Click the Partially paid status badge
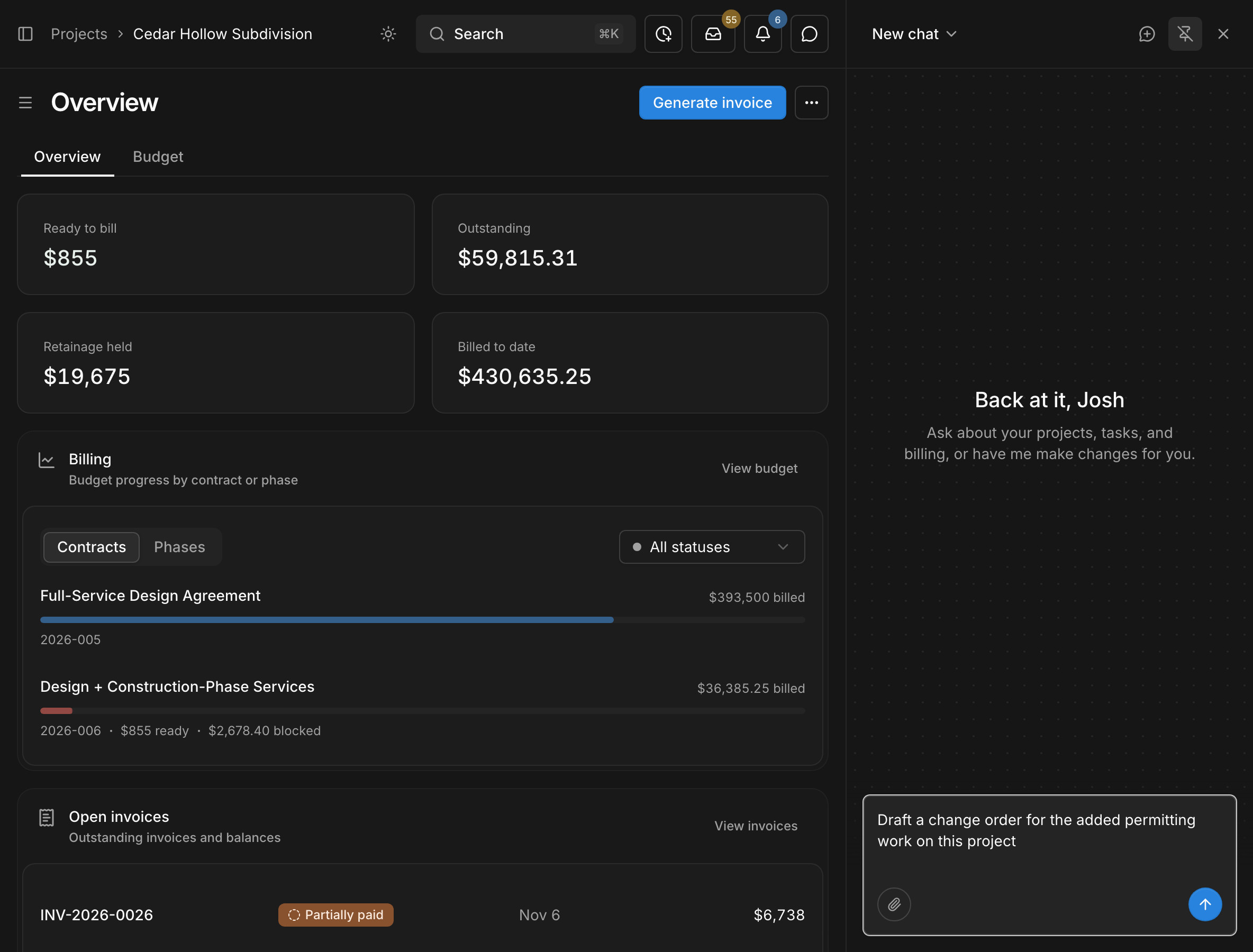1253x952 pixels. [335, 914]
